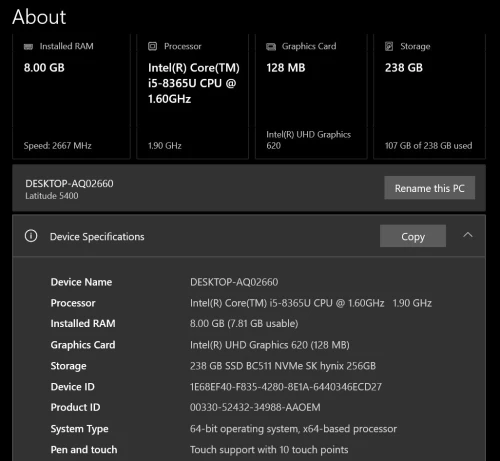Image resolution: width=500 pixels, height=461 pixels.
Task: Click the Graphics Card icon
Action: coord(271,47)
